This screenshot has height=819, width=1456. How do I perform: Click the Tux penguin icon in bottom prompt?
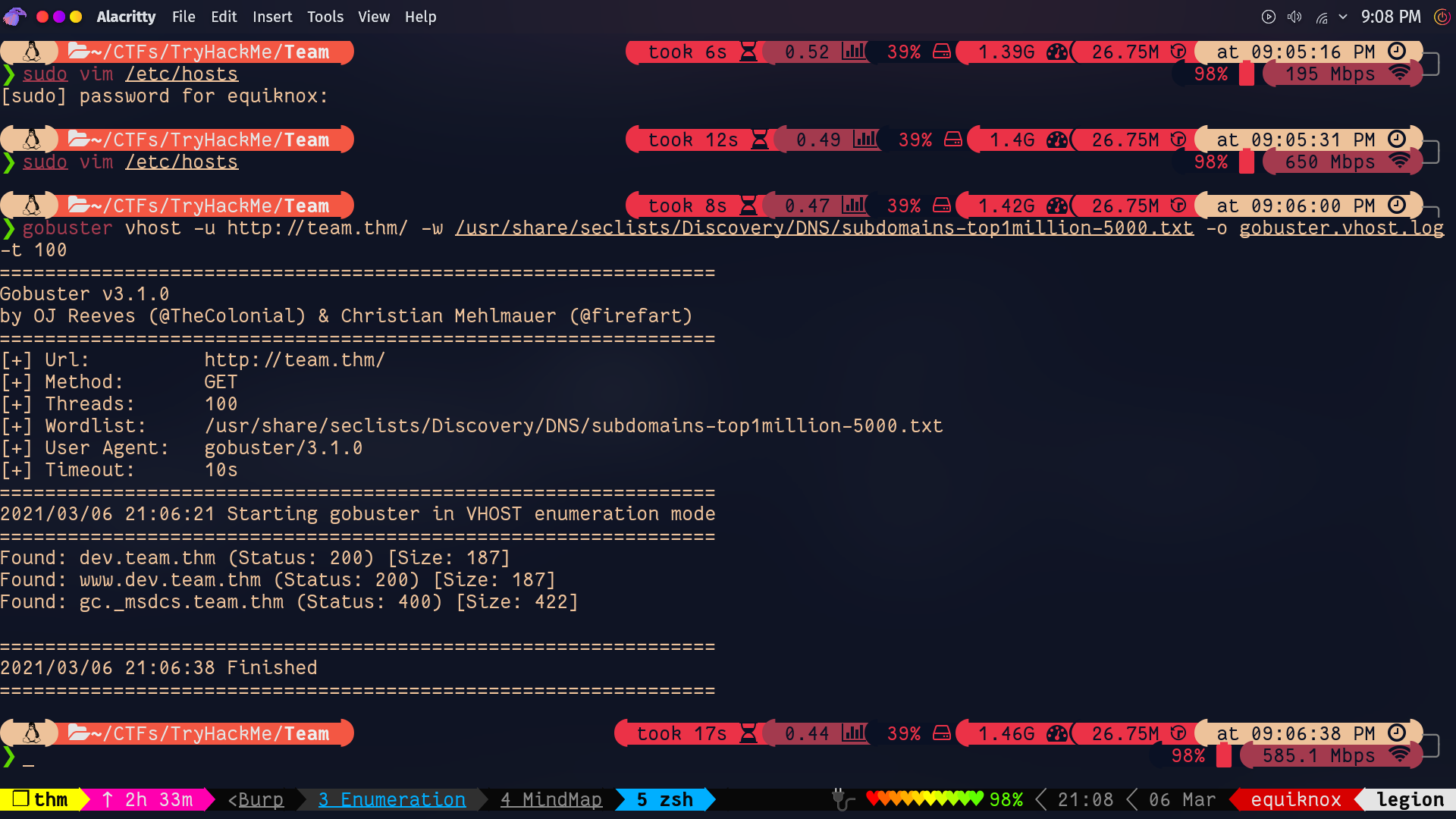coord(31,733)
